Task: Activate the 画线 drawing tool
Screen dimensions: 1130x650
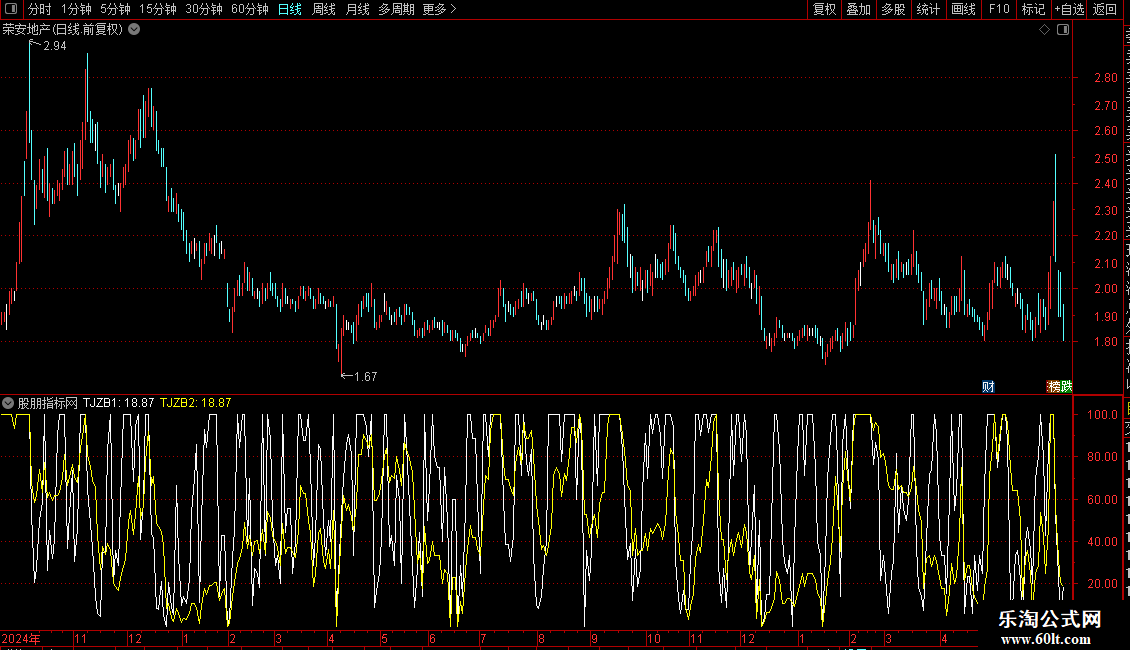Action: point(964,9)
